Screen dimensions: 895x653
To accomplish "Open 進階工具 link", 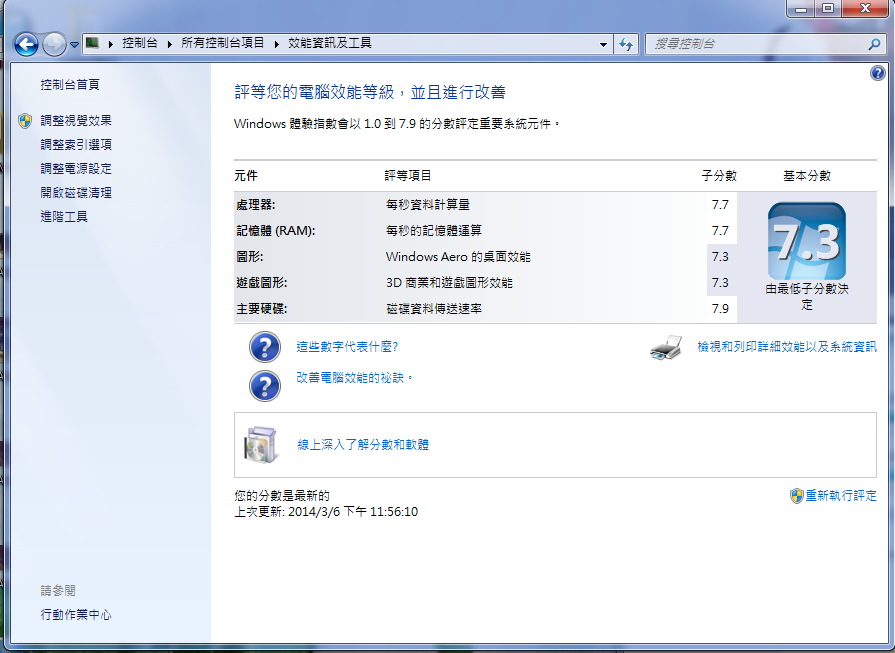I will 64,216.
